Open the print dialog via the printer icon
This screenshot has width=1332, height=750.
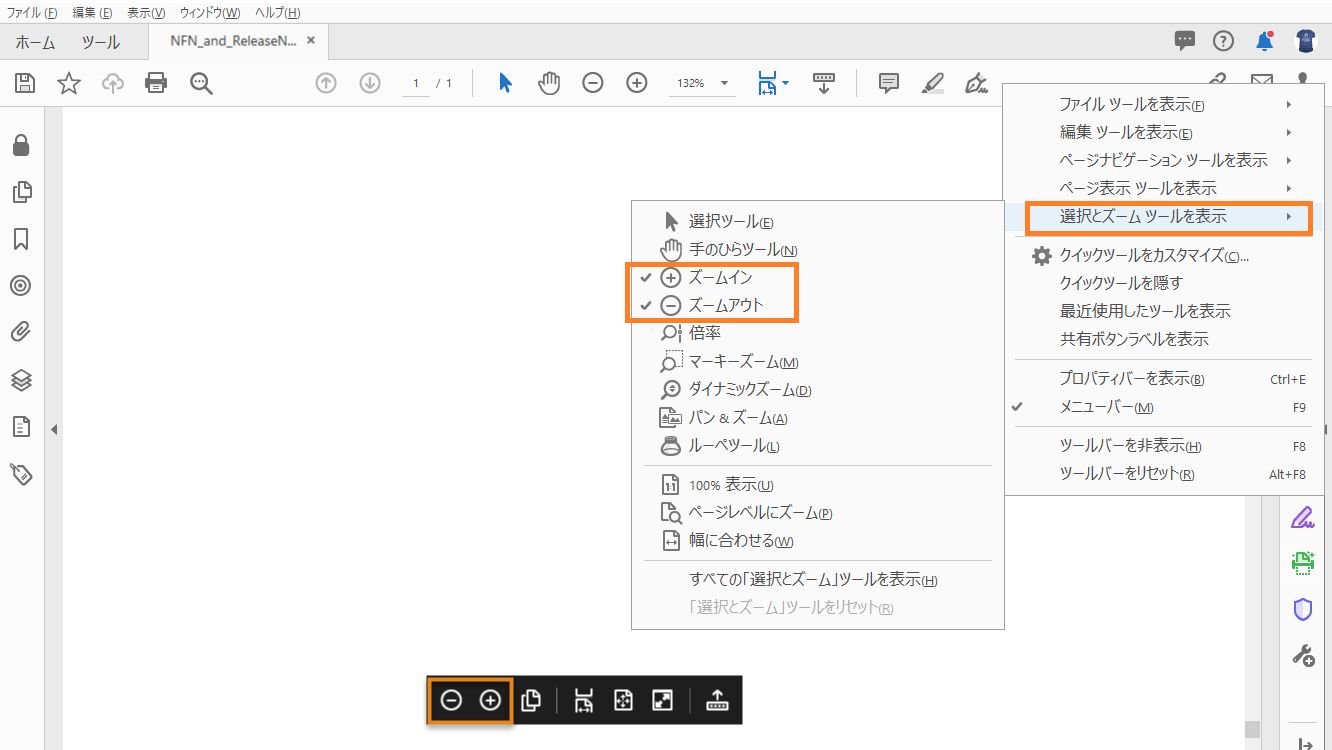(156, 83)
